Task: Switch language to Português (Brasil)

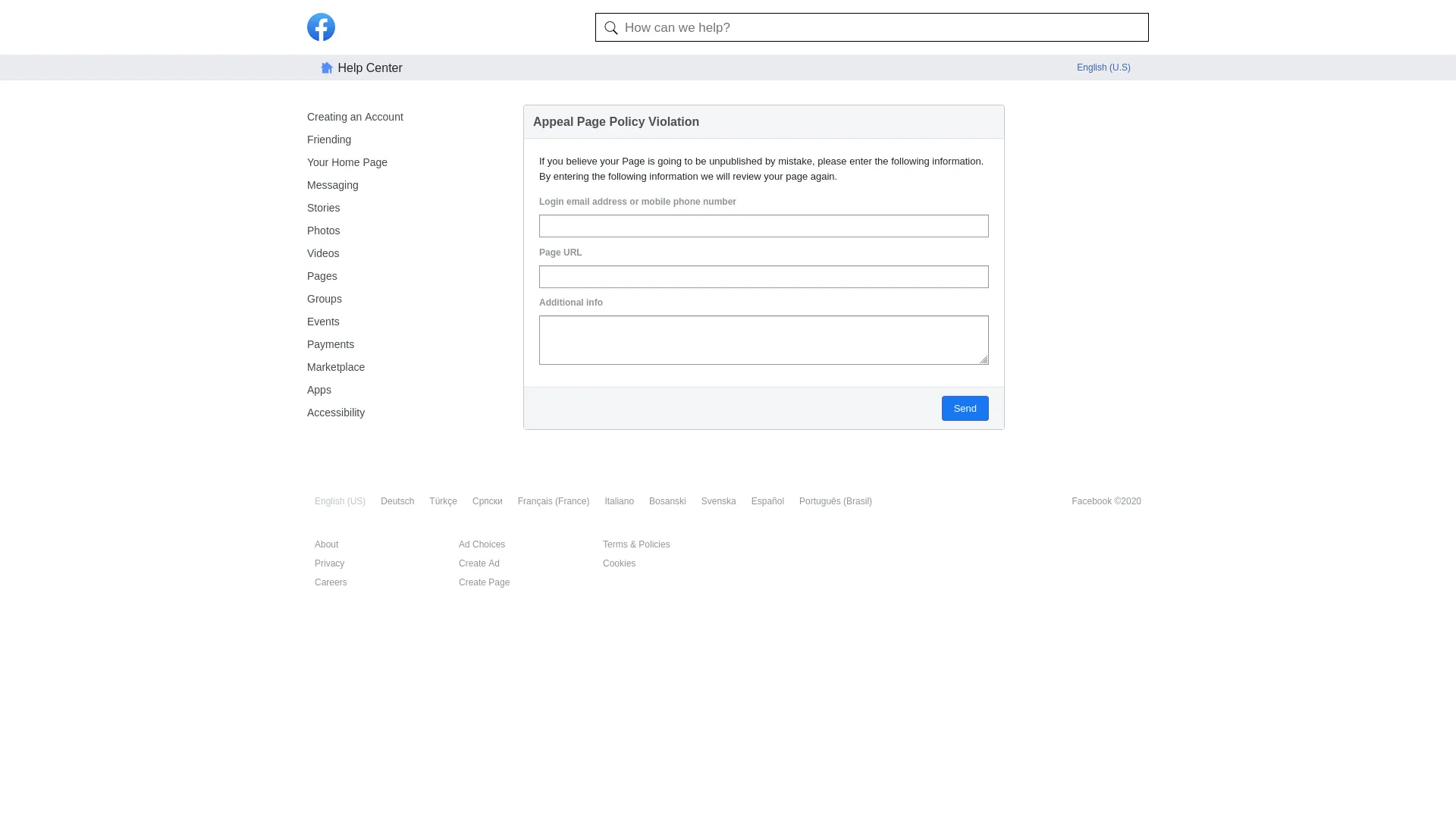Action: point(836,501)
